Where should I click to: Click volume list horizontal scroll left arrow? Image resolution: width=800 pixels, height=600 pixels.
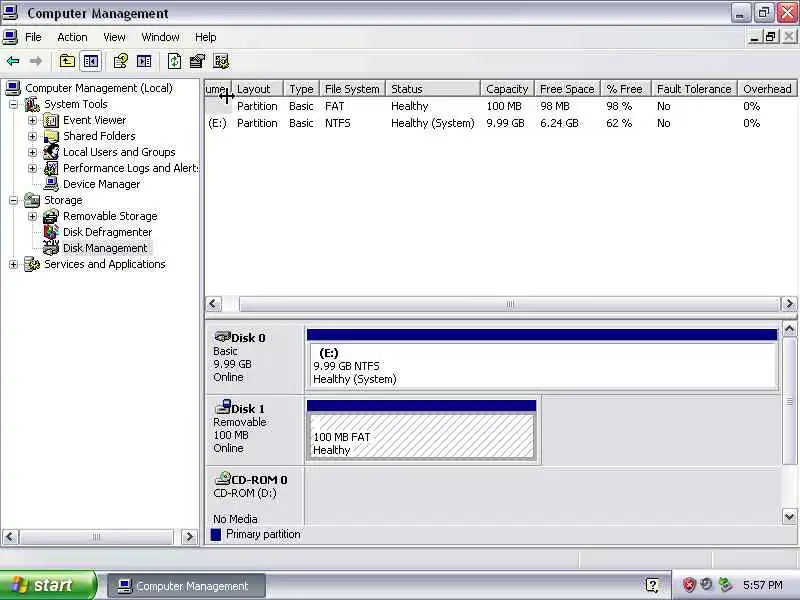[213, 304]
